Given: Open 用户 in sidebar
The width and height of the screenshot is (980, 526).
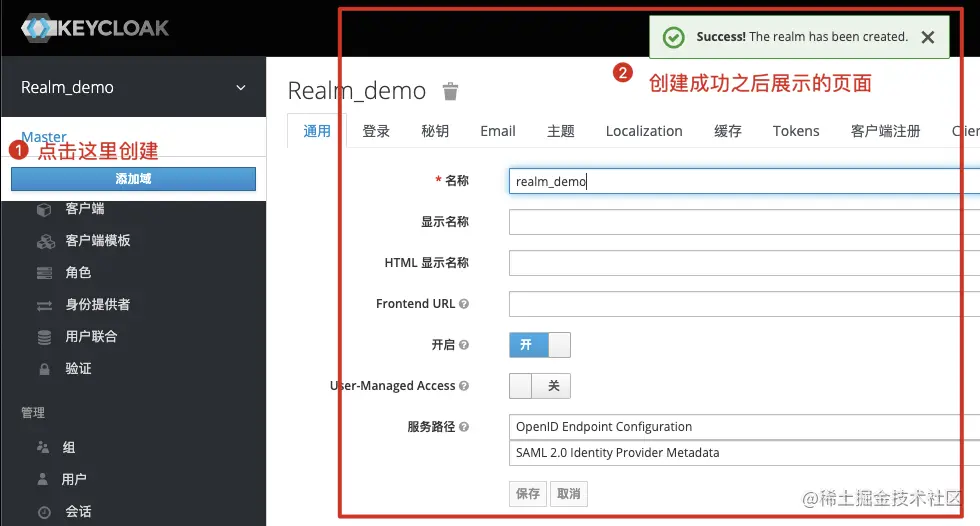Looking at the screenshot, I should coord(74,479).
